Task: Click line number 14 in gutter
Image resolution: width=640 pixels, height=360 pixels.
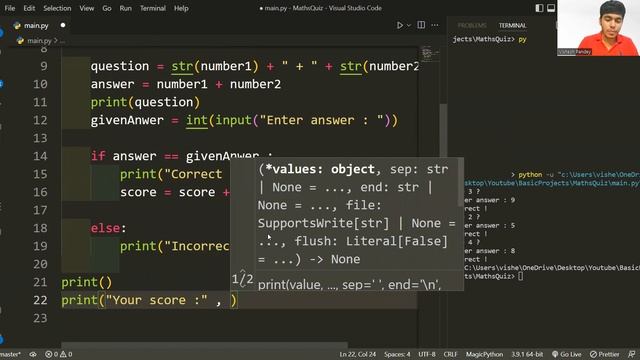Action: click(40, 156)
